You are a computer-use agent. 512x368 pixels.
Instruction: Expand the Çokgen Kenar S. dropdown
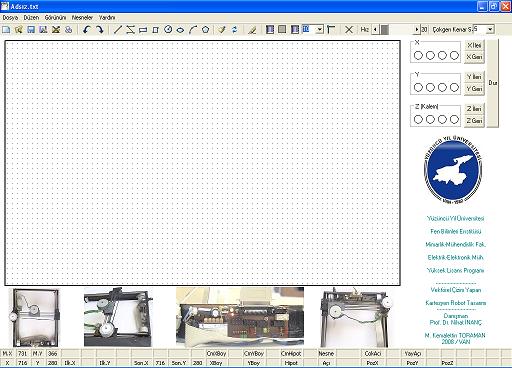tap(490, 29)
